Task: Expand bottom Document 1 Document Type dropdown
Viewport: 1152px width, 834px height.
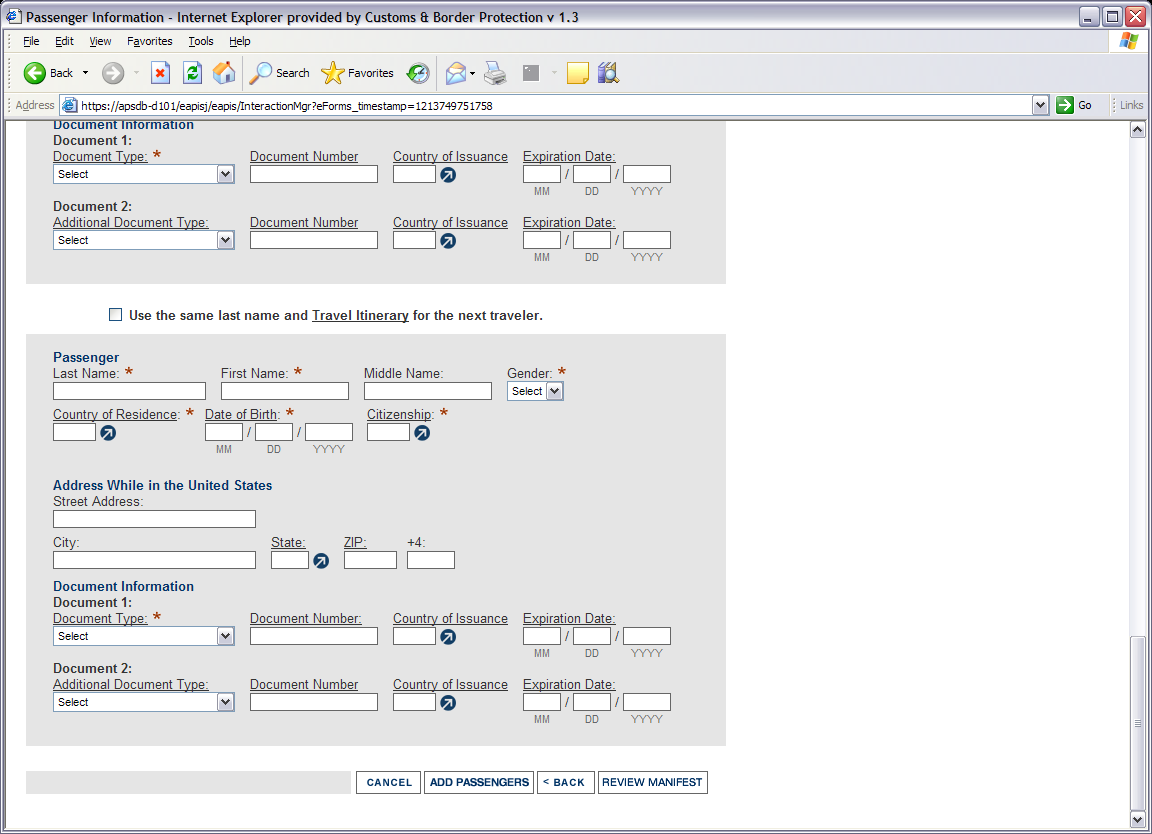Action: coord(226,636)
